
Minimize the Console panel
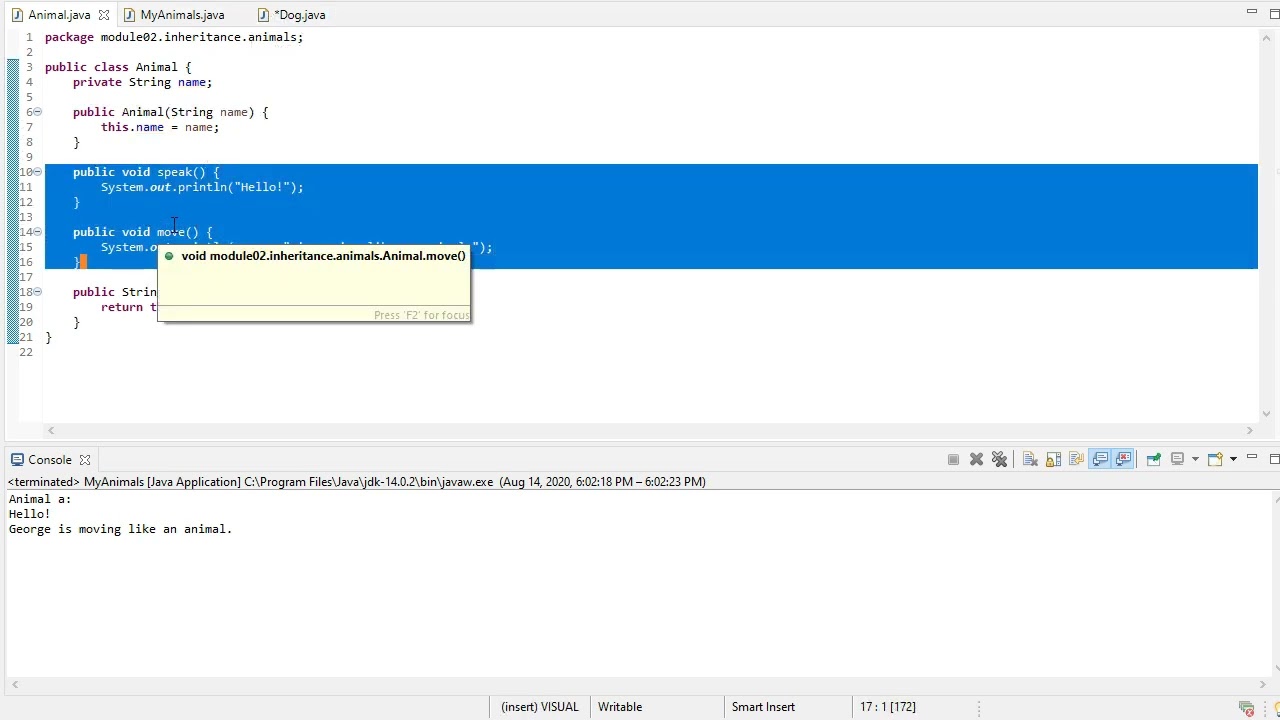1251,458
